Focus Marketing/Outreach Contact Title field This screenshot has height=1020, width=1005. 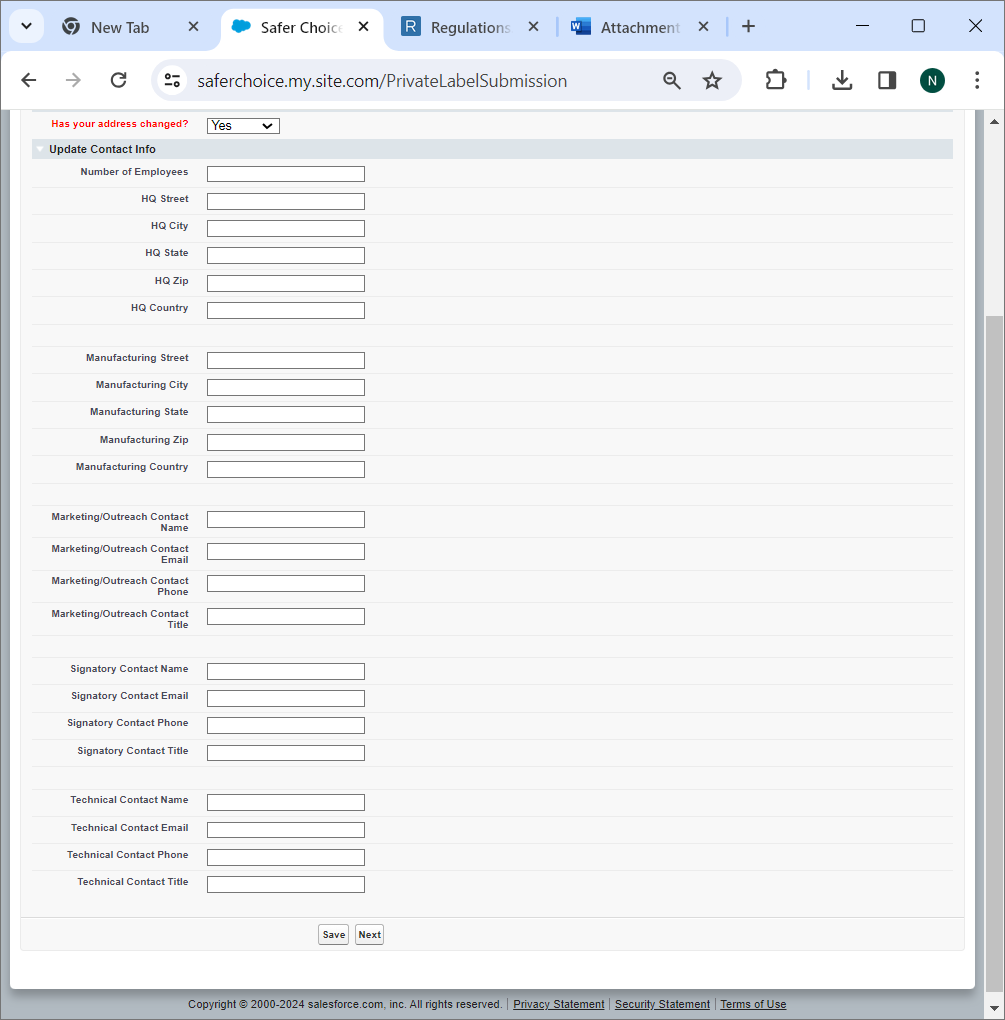tap(286, 616)
